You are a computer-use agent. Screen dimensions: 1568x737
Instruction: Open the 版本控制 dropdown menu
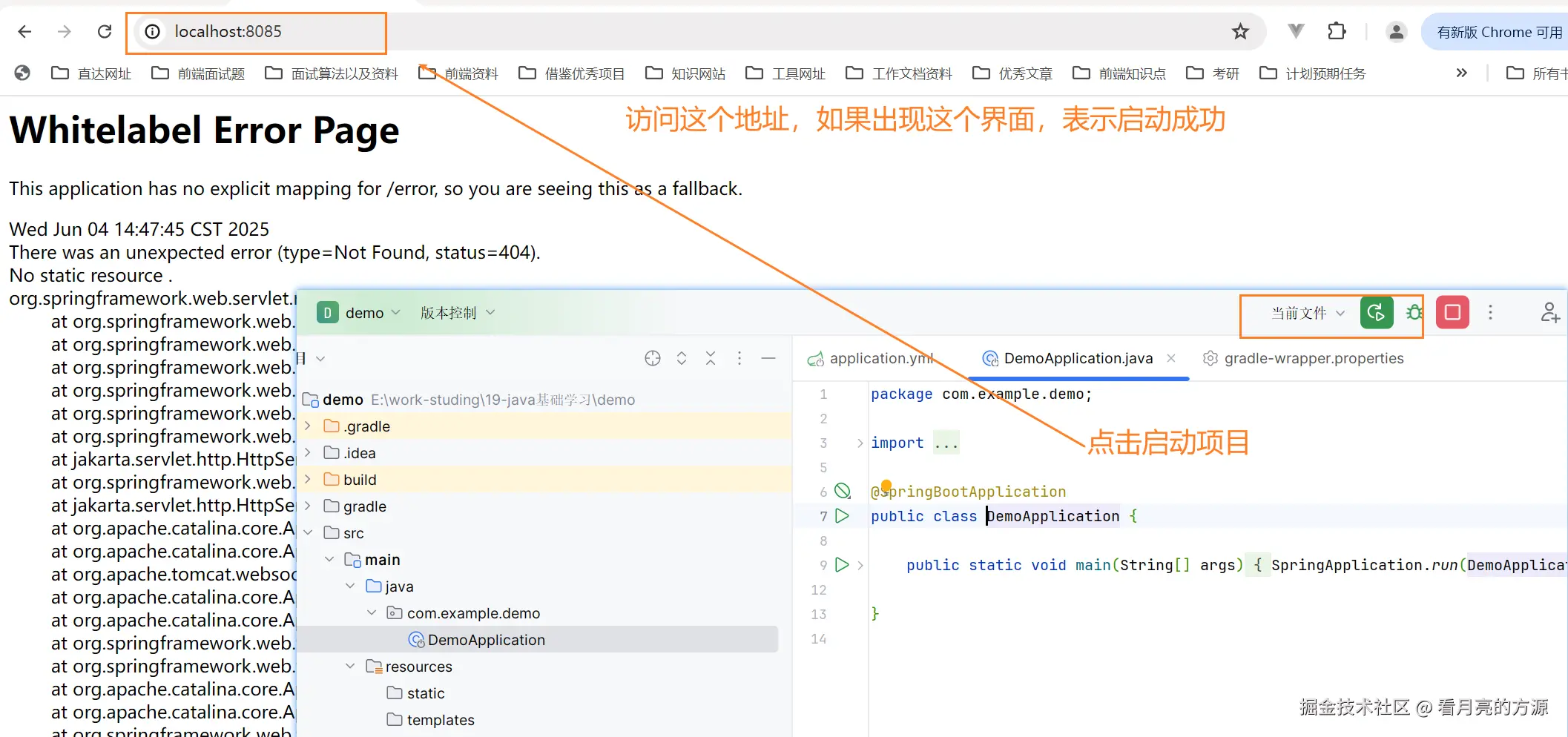coord(457,313)
